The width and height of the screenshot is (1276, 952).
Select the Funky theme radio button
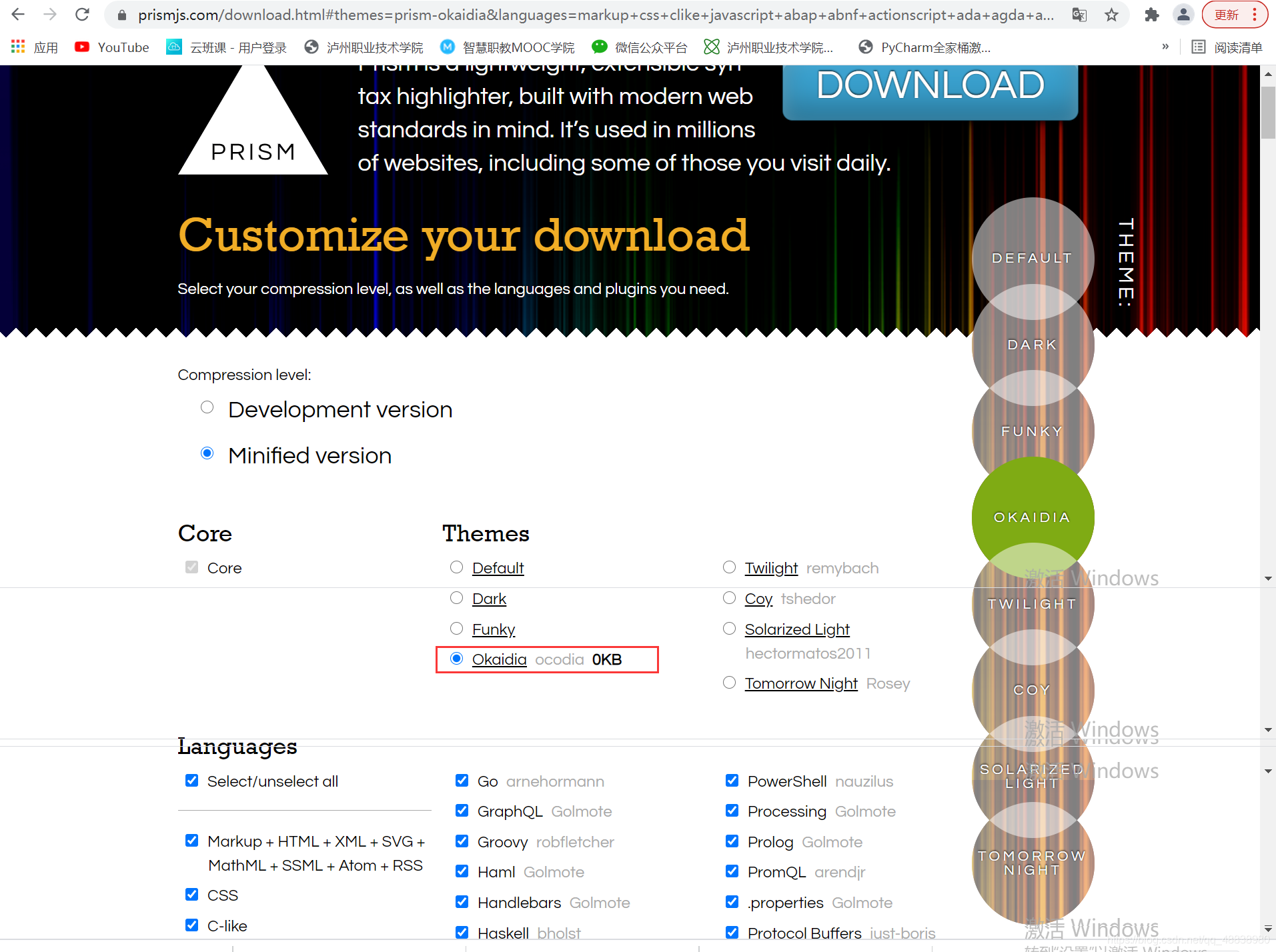pos(456,628)
